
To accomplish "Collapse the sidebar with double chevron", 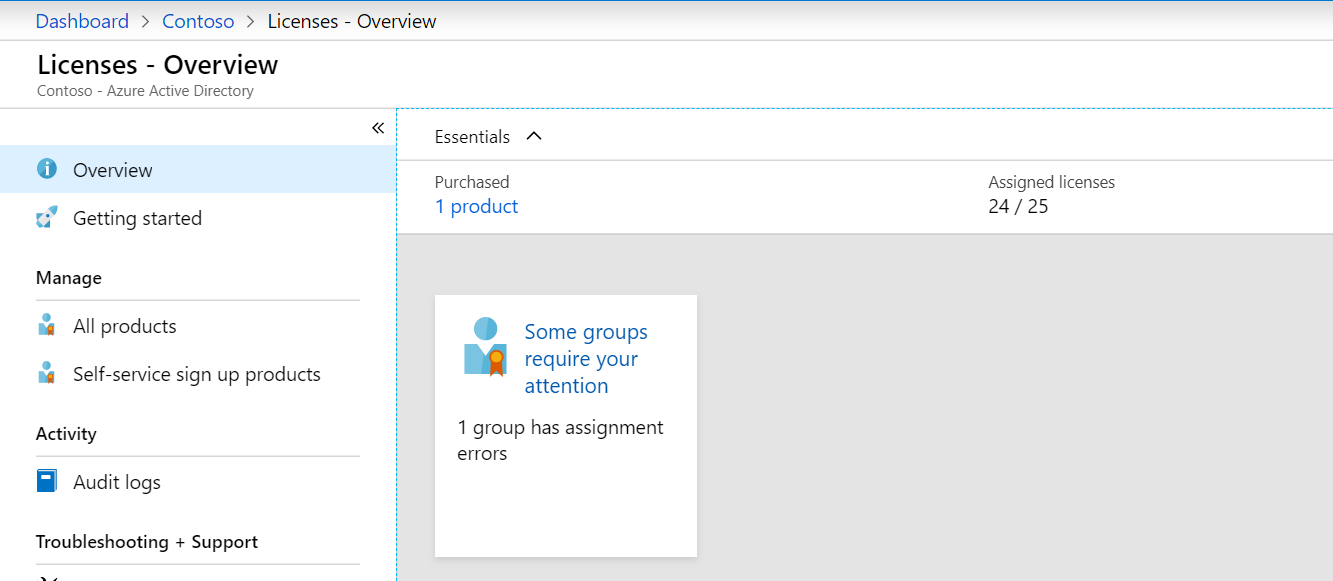I will [378, 128].
